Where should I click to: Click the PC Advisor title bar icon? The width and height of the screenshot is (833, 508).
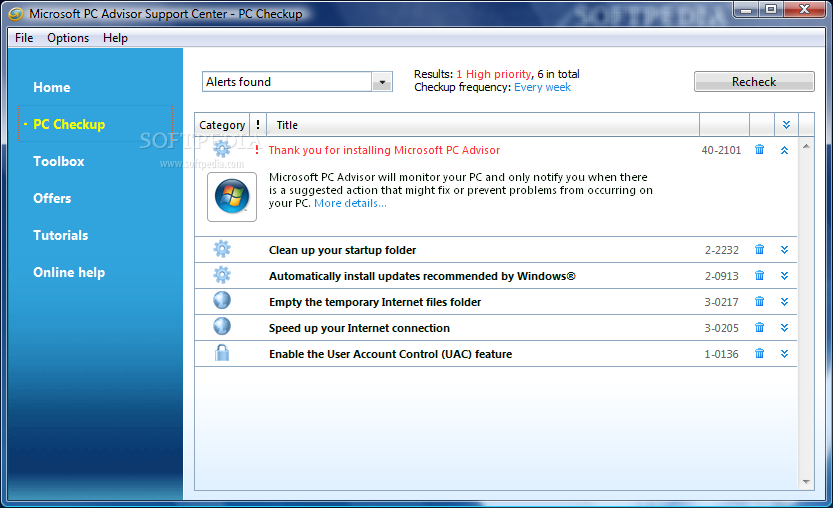pyautogui.click(x=16, y=14)
